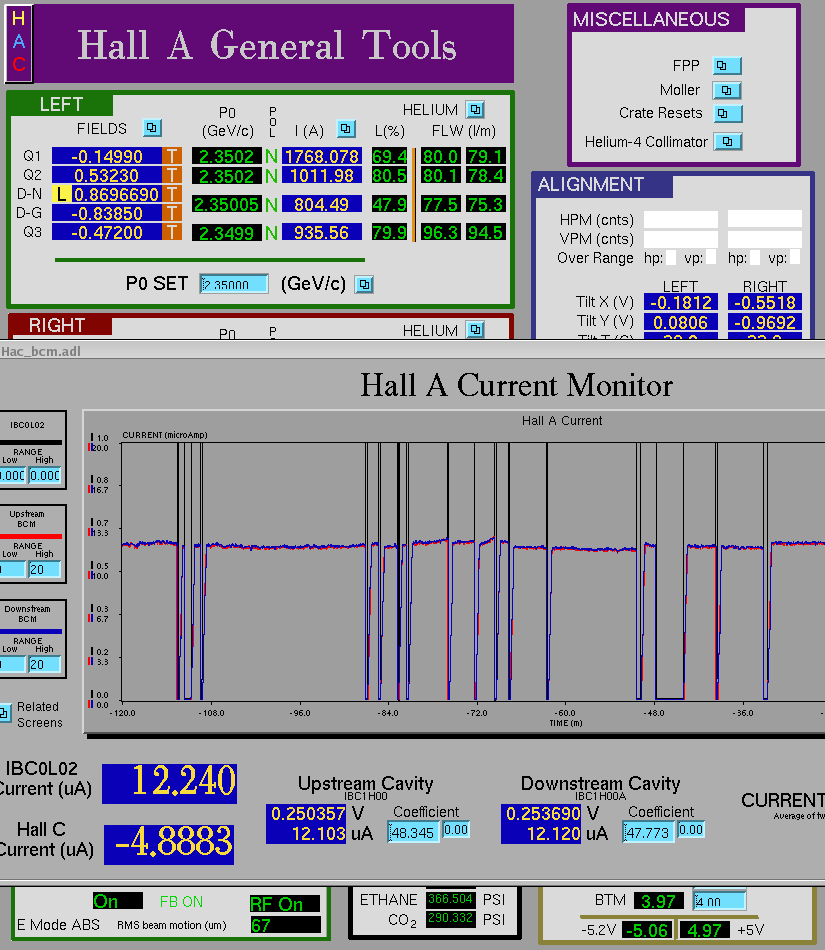The image size is (825, 950).
Task: Click the Downstream Cavity current 12.120
Action: (541, 834)
